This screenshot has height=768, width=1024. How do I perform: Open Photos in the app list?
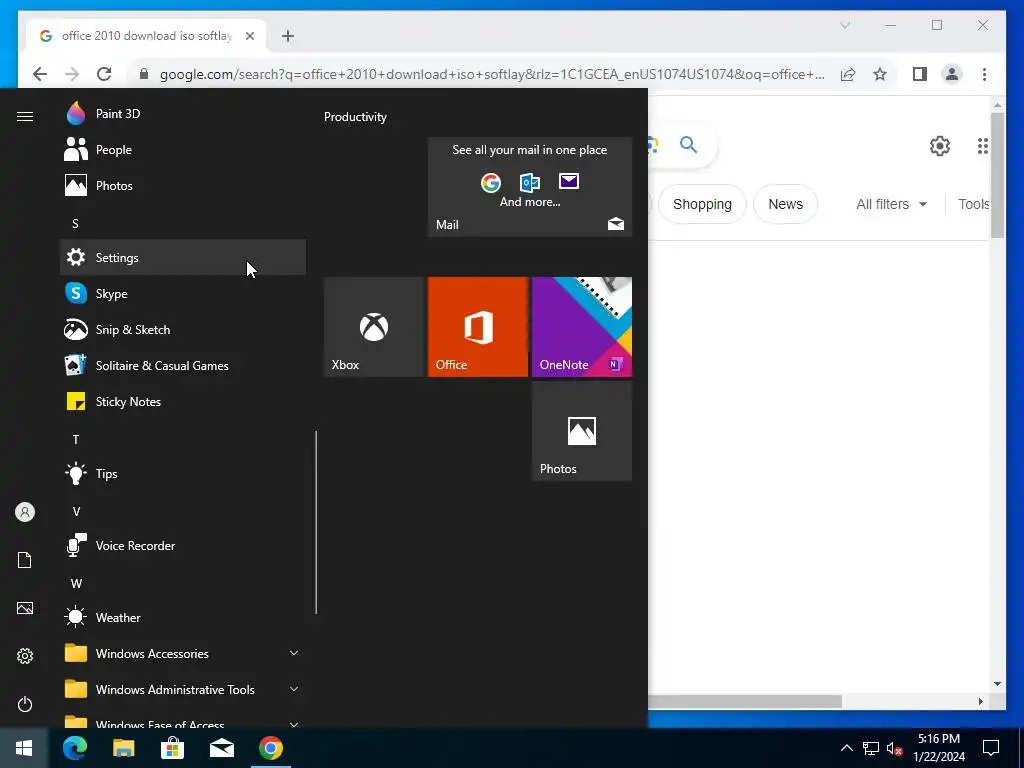tap(183, 185)
